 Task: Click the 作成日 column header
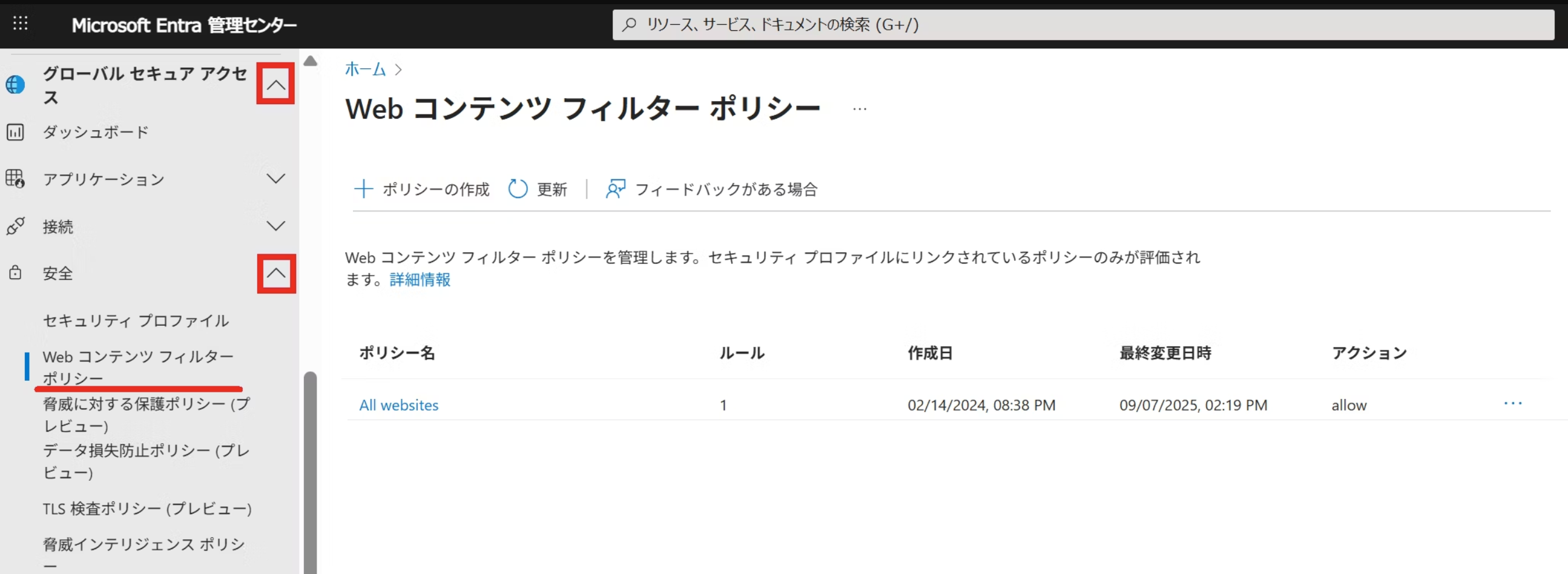point(930,353)
